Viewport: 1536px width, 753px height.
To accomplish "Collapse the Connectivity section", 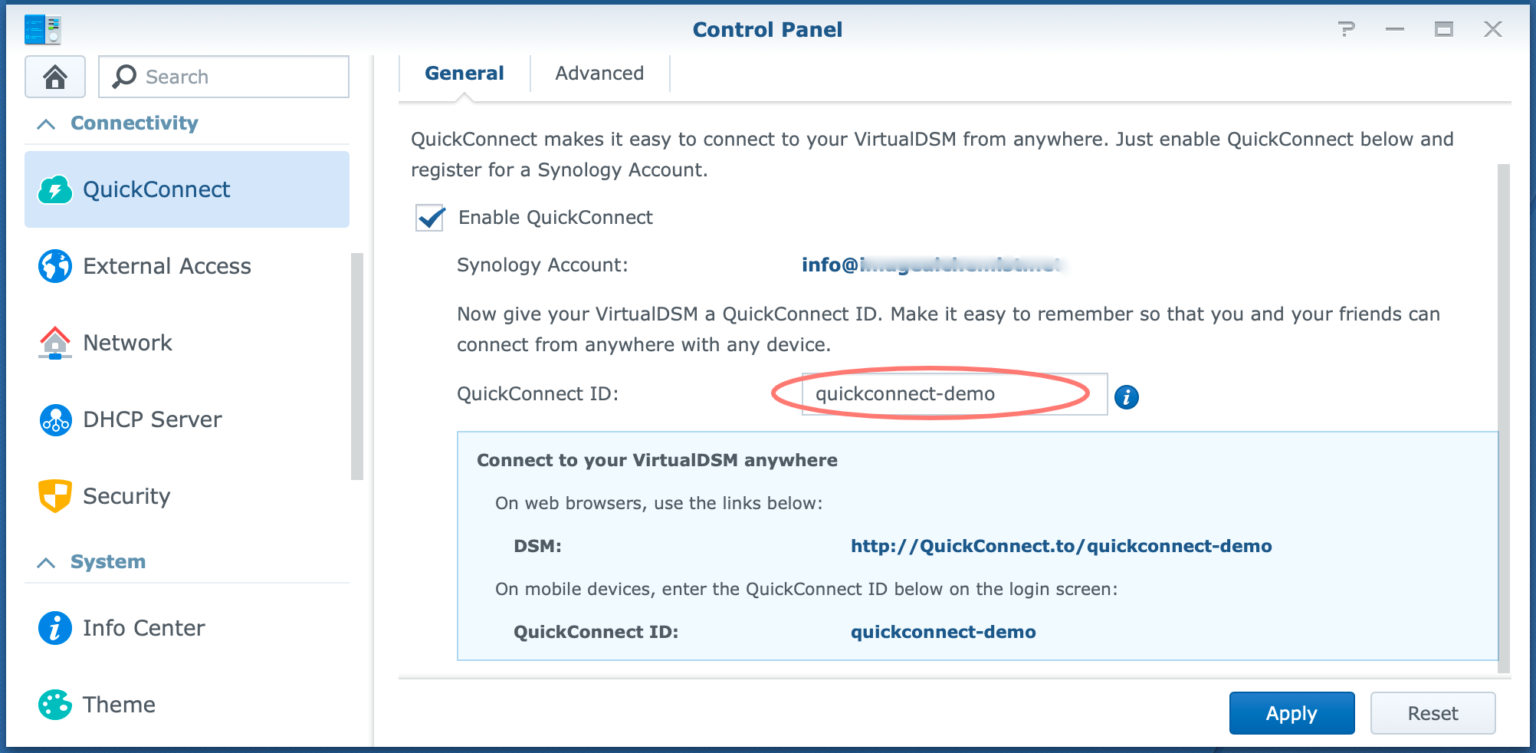I will click(45, 122).
